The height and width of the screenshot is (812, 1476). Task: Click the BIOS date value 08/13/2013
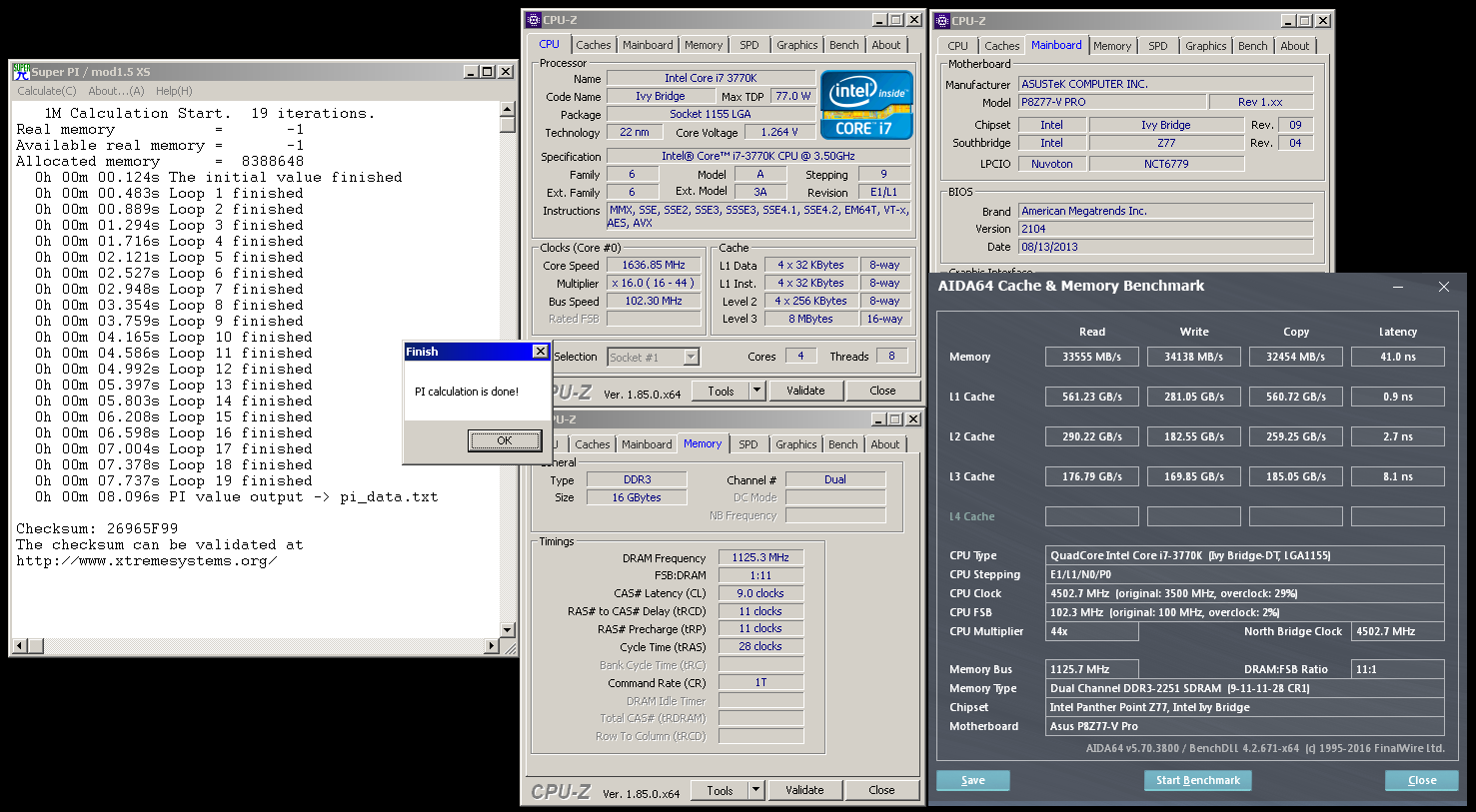1165,247
